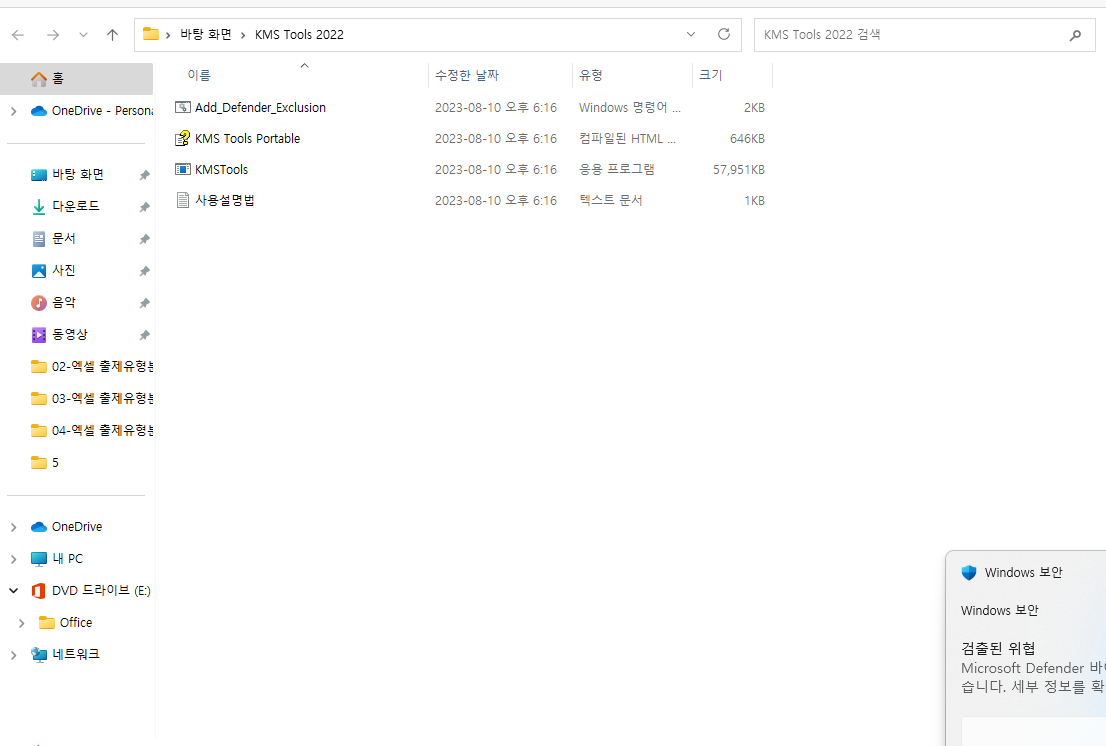
Task: Open DVD 드라이브 (E:) in sidebar
Action: tap(90, 590)
